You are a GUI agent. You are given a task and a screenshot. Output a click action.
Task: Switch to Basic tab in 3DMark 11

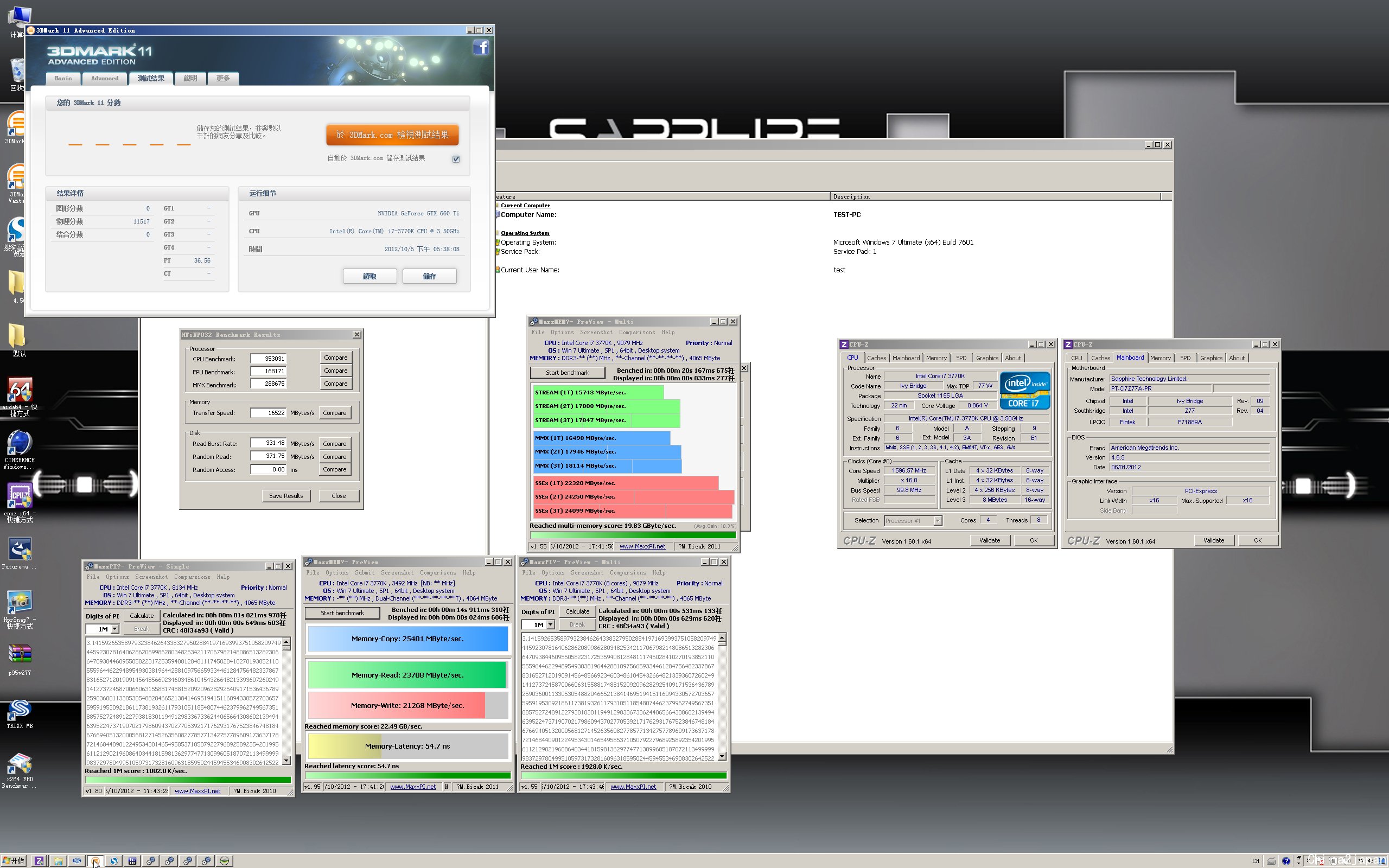[63, 78]
